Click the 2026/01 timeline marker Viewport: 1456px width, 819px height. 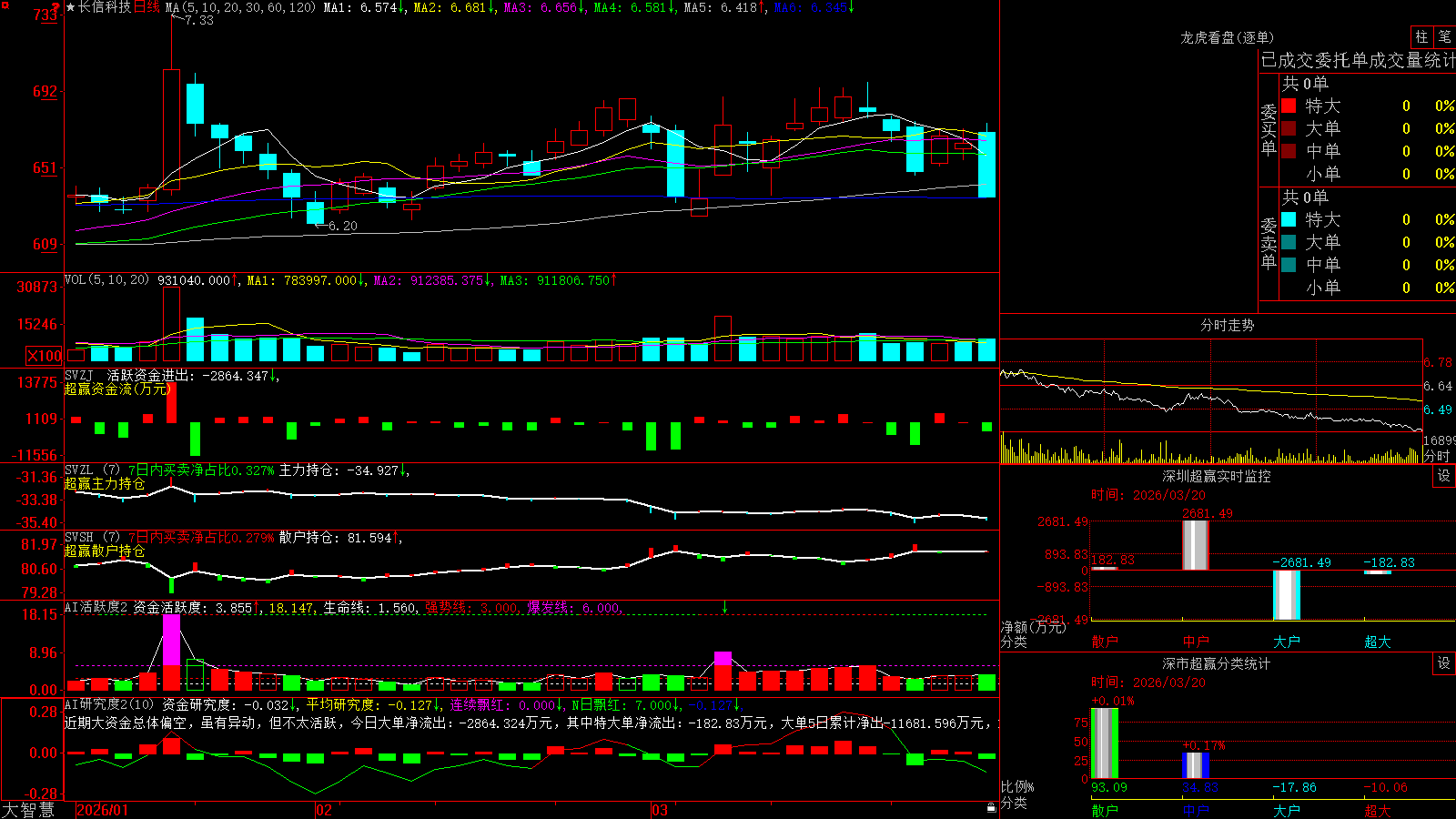pyautogui.click(x=103, y=810)
